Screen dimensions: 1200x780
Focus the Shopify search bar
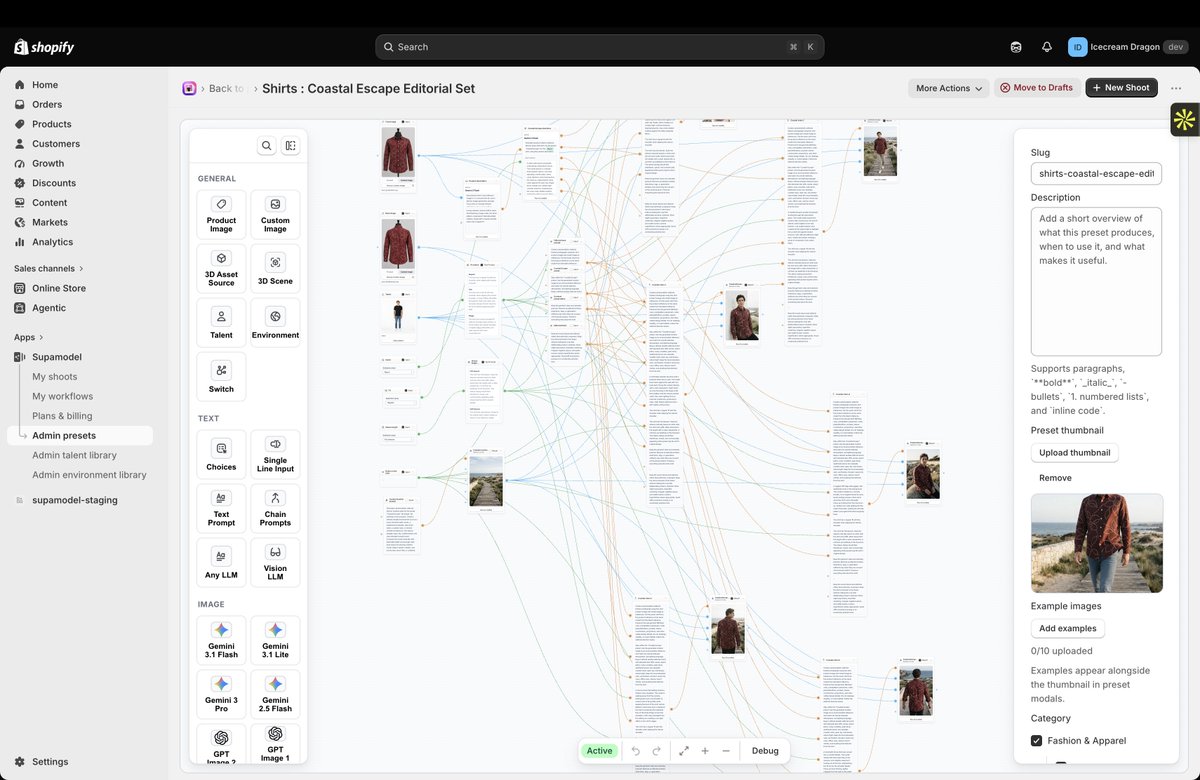[x=600, y=47]
